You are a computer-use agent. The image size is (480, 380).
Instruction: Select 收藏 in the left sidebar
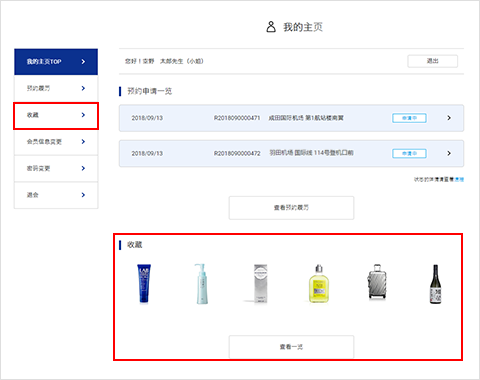(x=56, y=115)
